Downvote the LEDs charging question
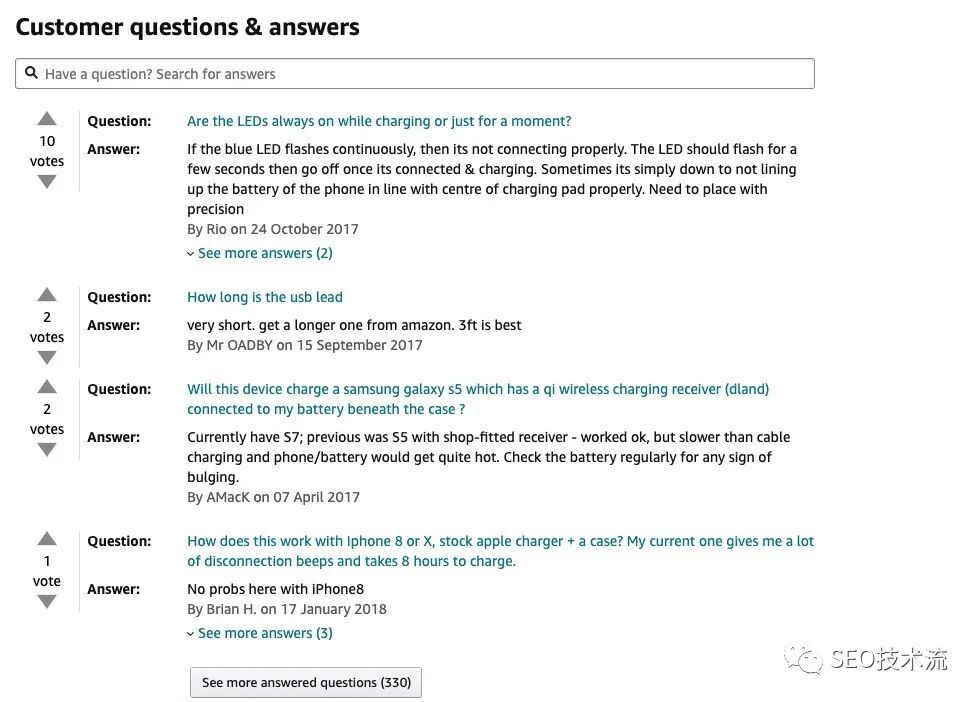Image resolution: width=979 pixels, height=702 pixels. click(x=47, y=182)
